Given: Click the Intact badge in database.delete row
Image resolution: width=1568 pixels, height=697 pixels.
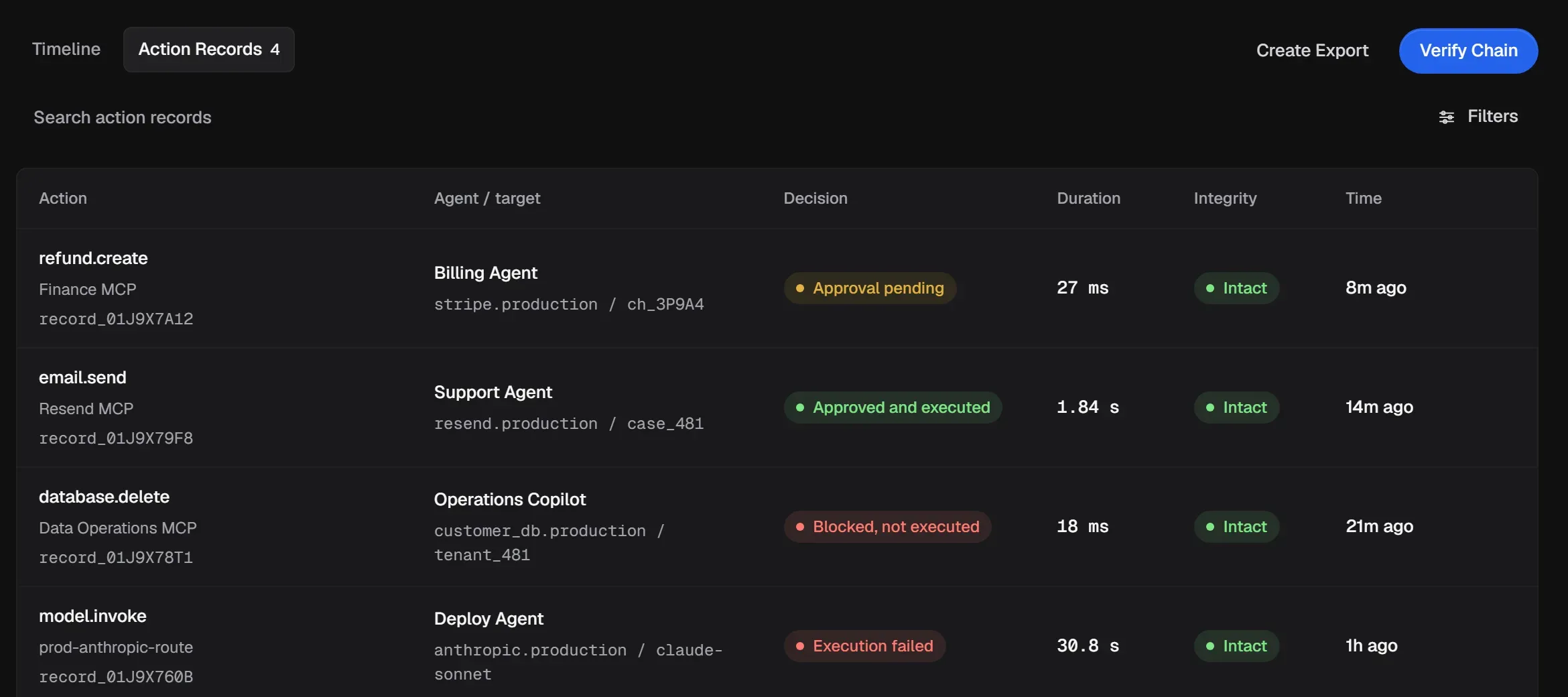Looking at the screenshot, I should (x=1236, y=527).
